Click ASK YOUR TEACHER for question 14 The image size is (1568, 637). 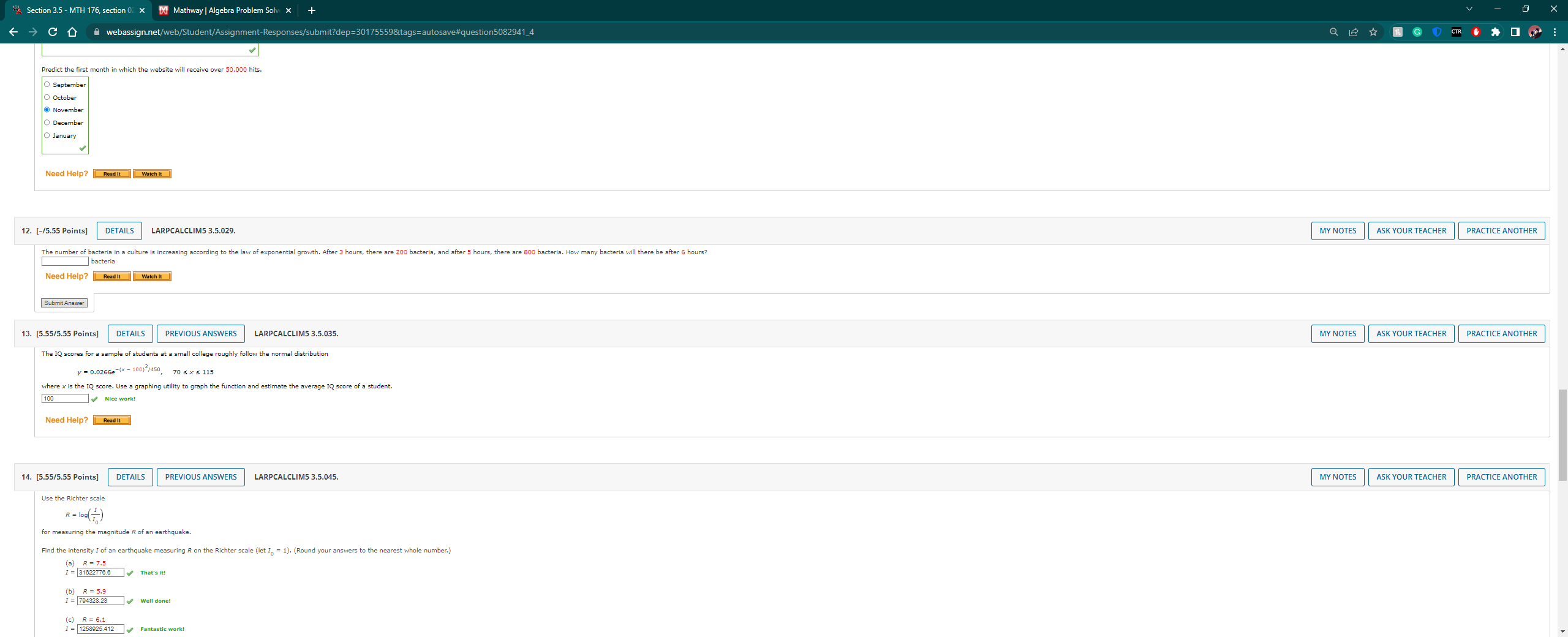1411,477
